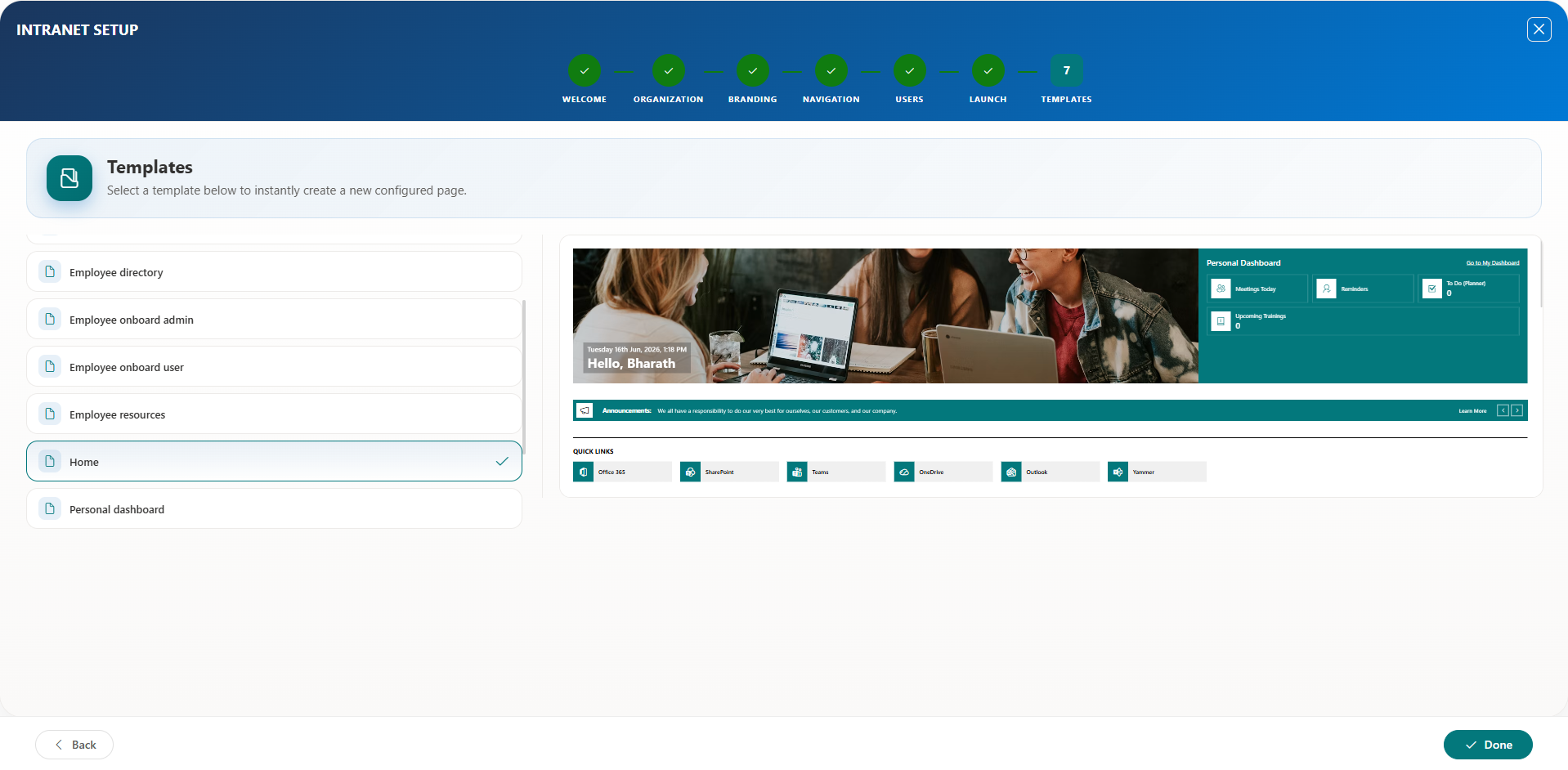The height and width of the screenshot is (770, 1568).
Task: Open the Navigation step circle
Action: pos(831,70)
